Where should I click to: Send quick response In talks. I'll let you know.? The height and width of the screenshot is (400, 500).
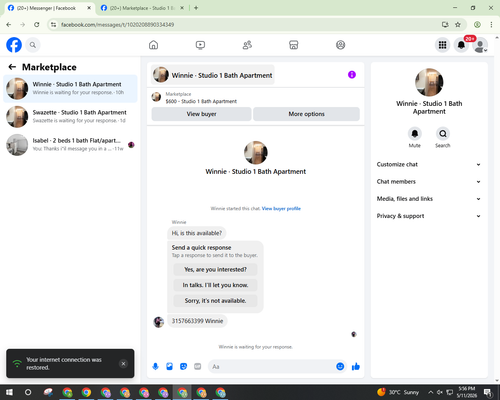tap(215, 285)
